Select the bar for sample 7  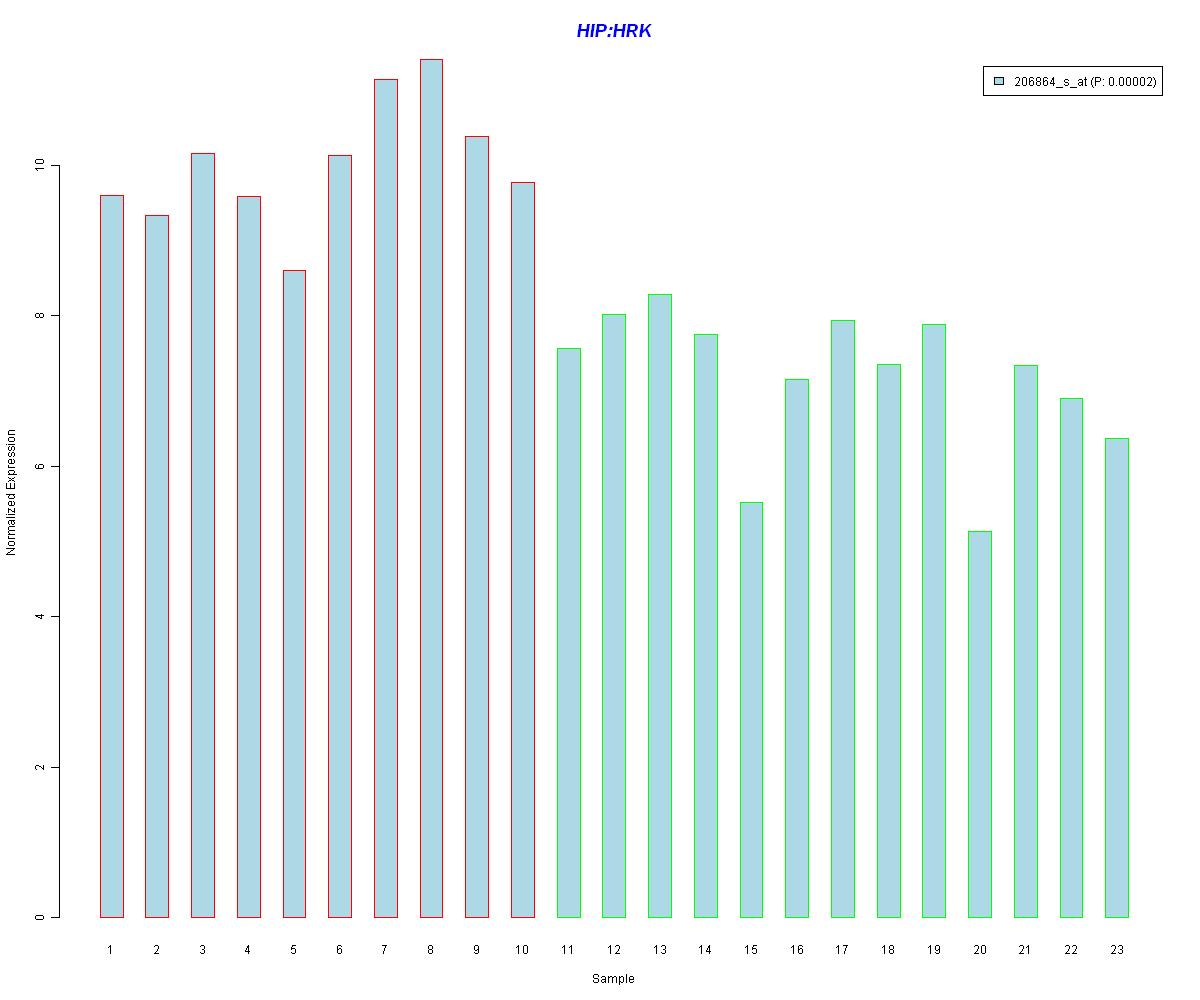[x=385, y=498]
